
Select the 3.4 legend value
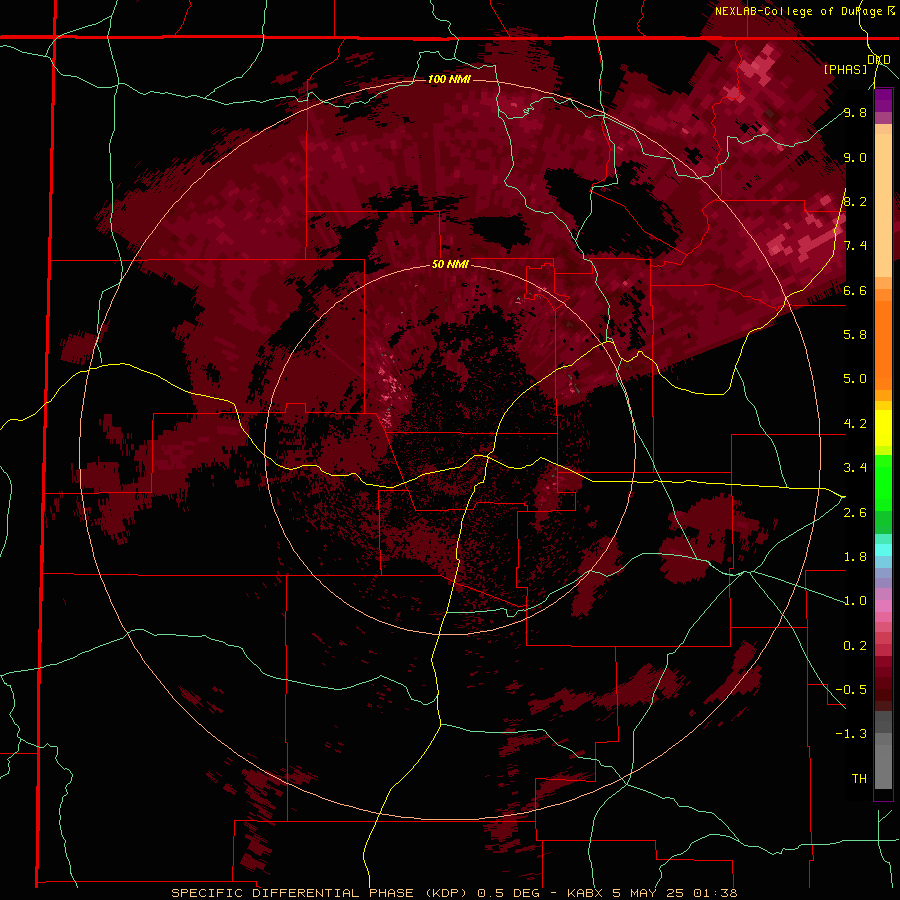(855, 468)
